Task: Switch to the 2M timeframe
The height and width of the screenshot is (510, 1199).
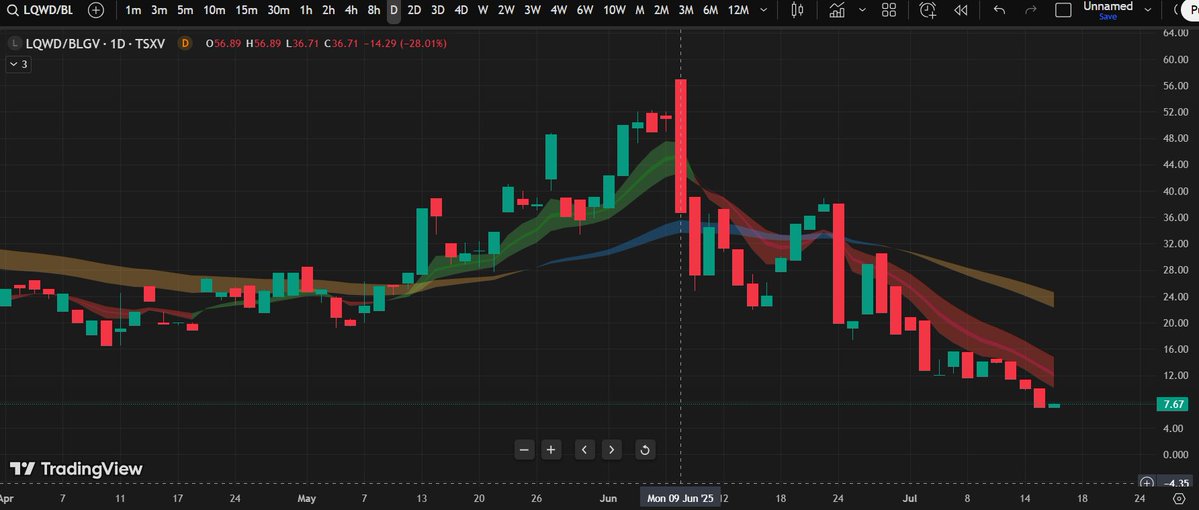Action: coord(661,10)
